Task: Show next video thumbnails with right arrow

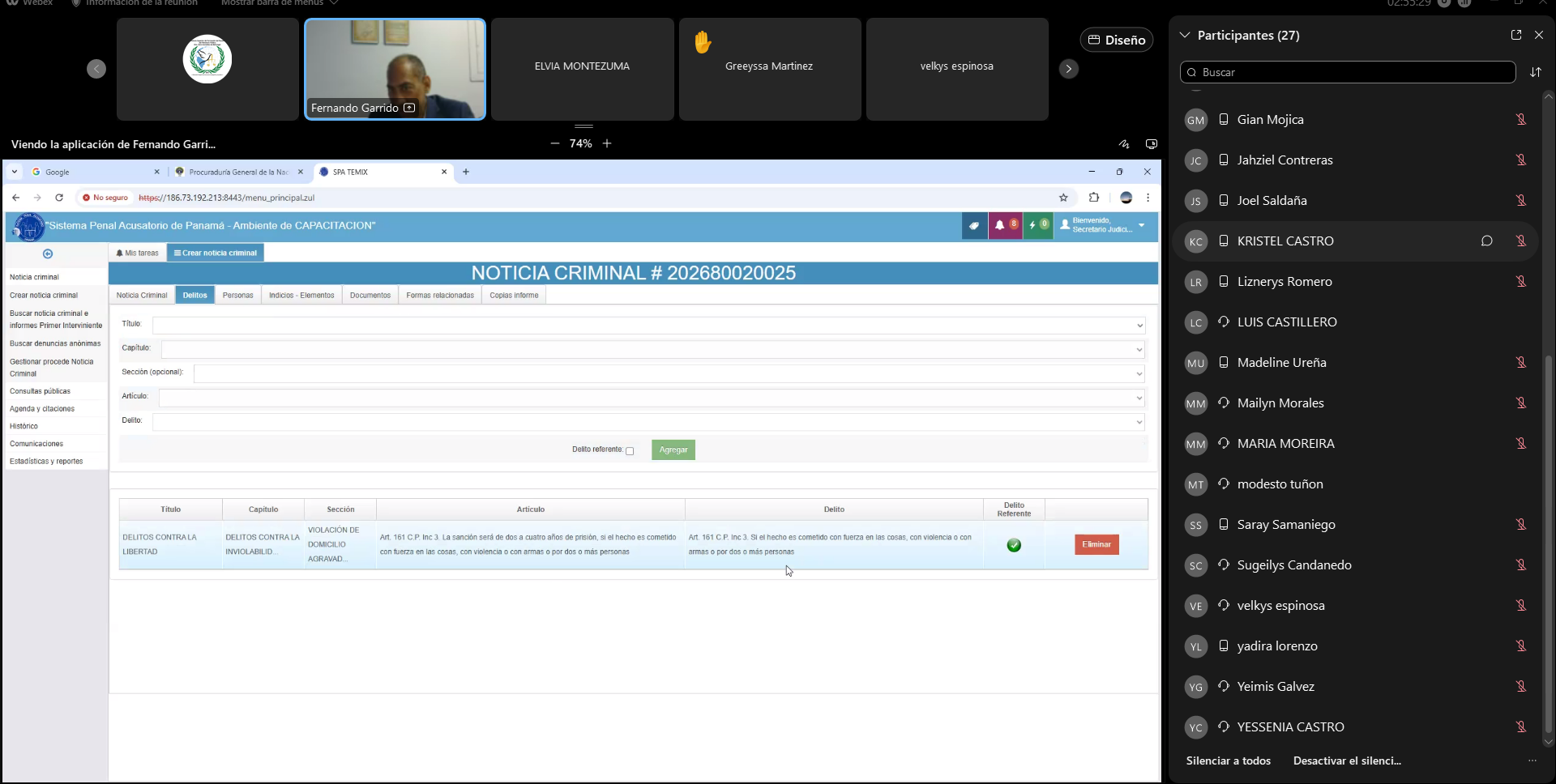Action: pyautogui.click(x=1068, y=69)
